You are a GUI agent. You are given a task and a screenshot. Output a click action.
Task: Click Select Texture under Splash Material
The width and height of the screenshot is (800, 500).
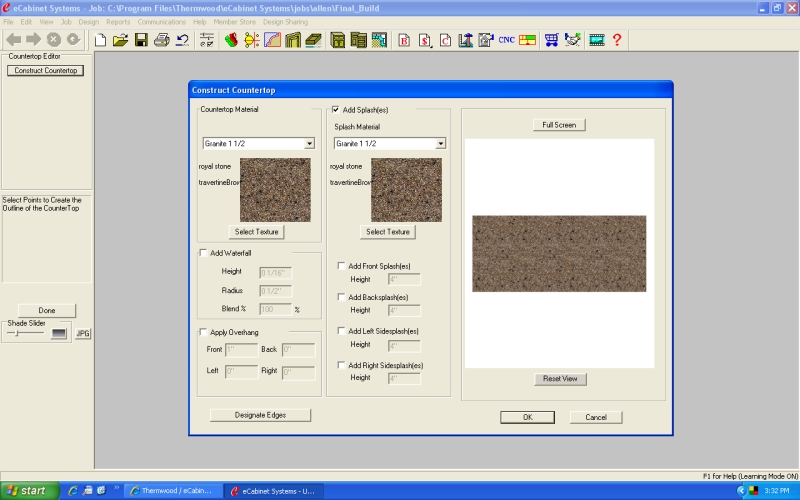(x=388, y=232)
